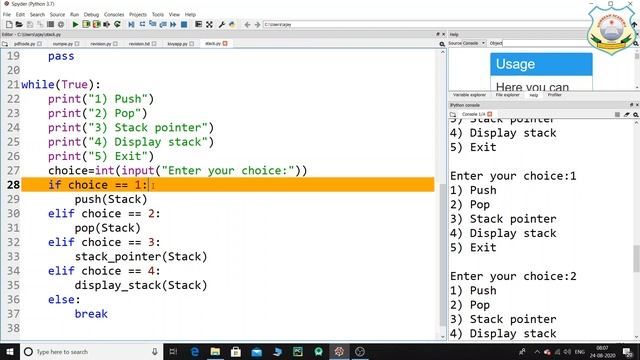This screenshot has width=640, height=360.
Task: Switch to the revision.txt editor tab
Action: tap(139, 43)
